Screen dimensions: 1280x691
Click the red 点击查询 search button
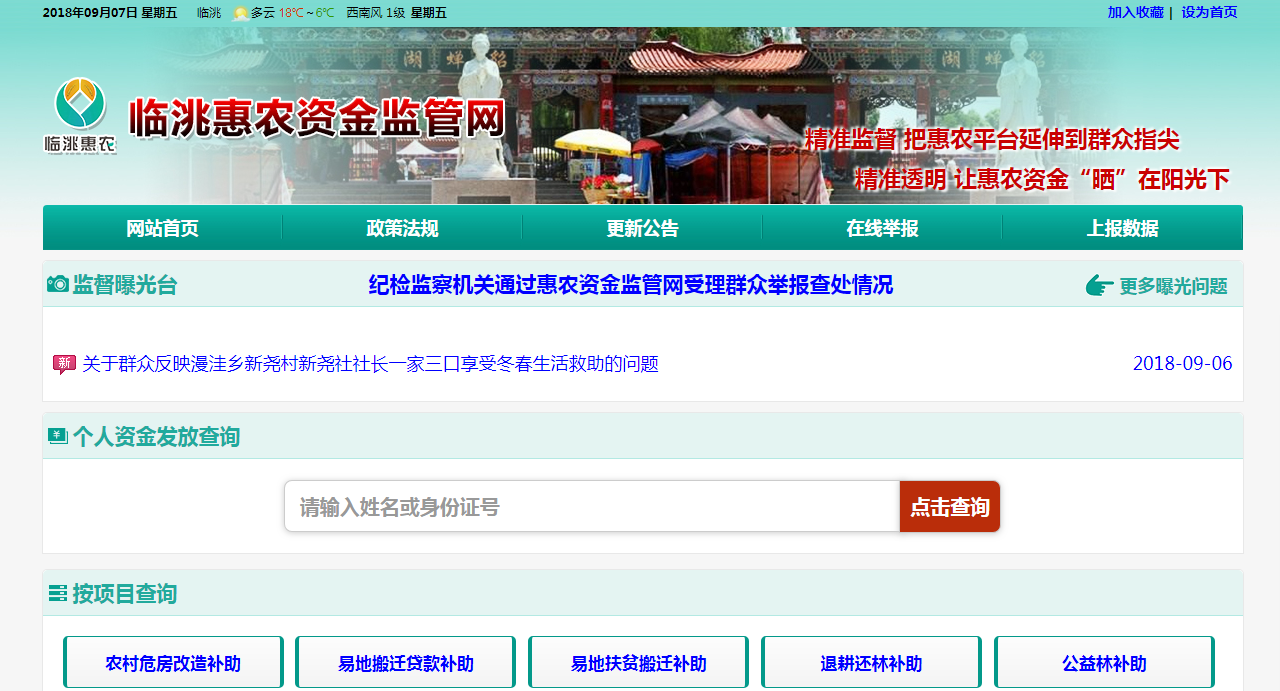[x=949, y=506]
